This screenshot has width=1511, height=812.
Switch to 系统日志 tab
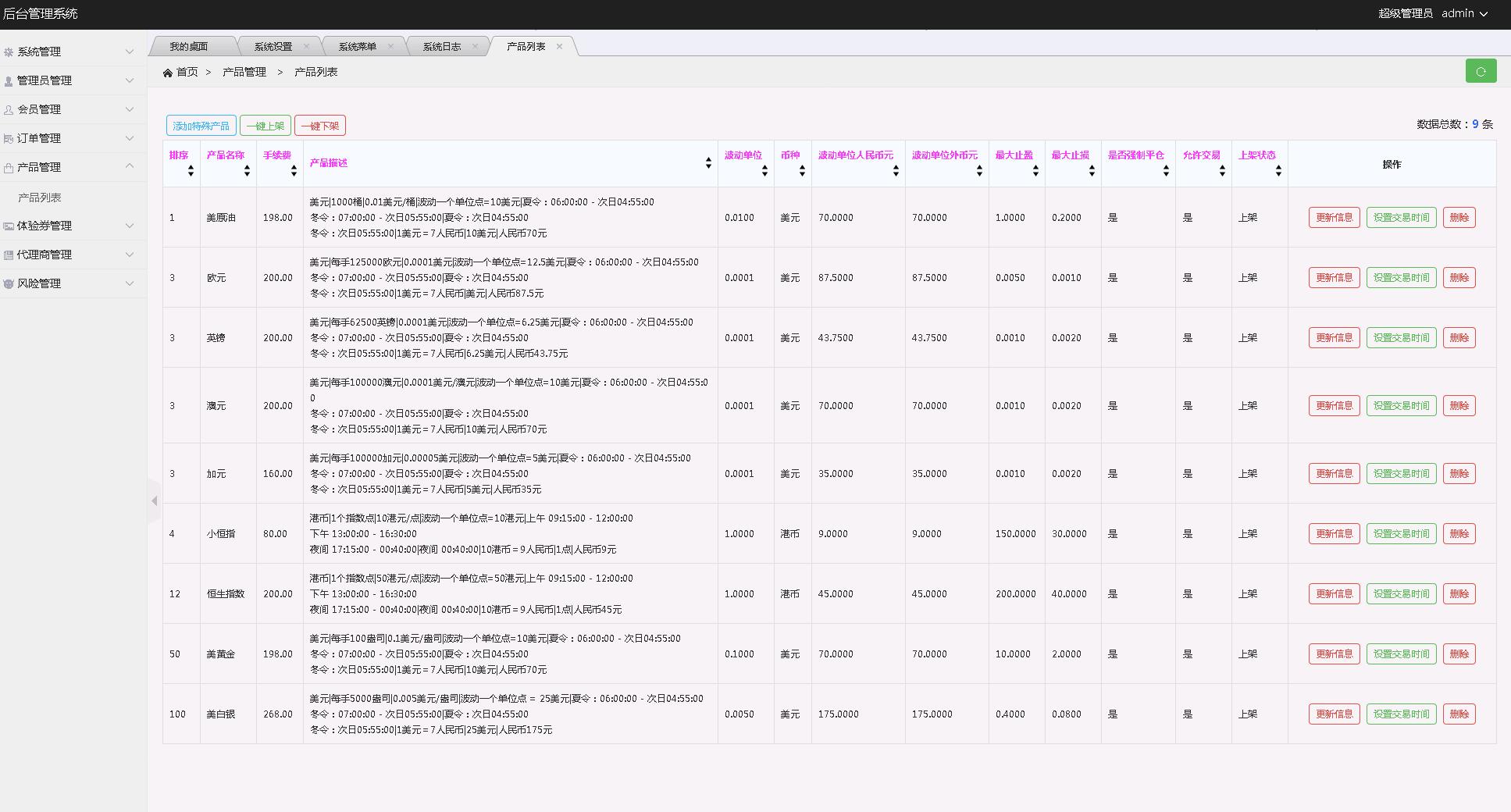point(442,47)
